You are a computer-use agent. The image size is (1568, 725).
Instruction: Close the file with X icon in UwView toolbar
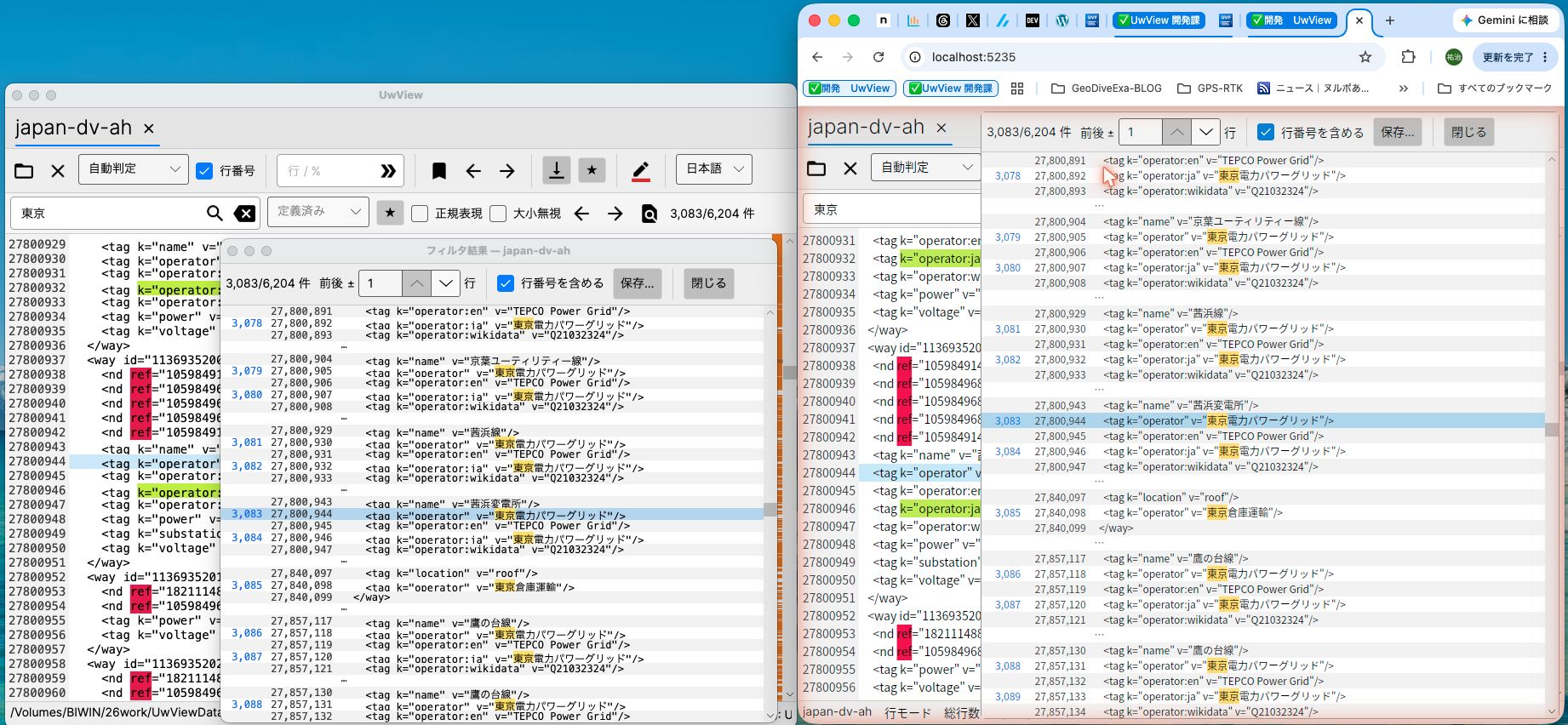[58, 171]
